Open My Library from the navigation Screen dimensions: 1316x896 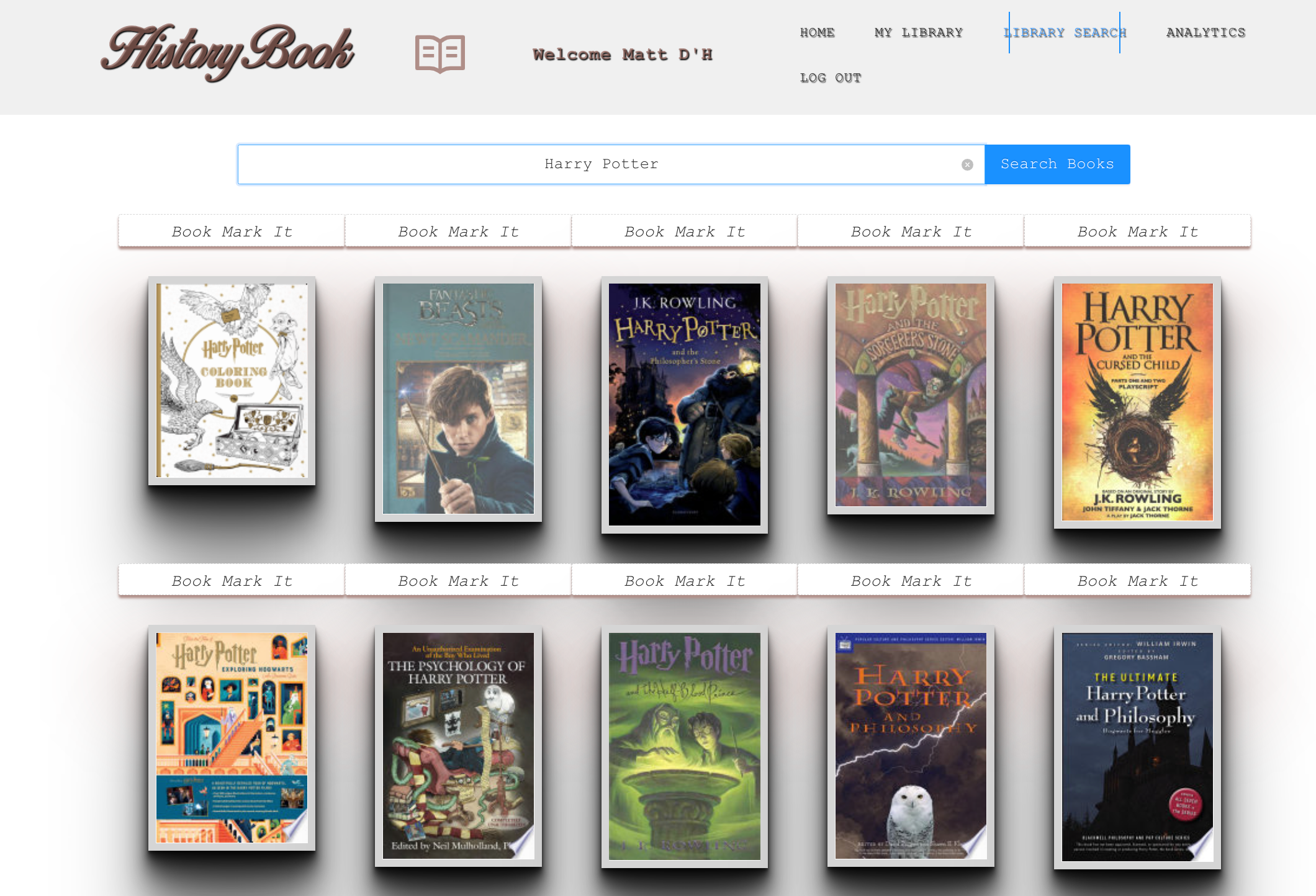point(918,33)
